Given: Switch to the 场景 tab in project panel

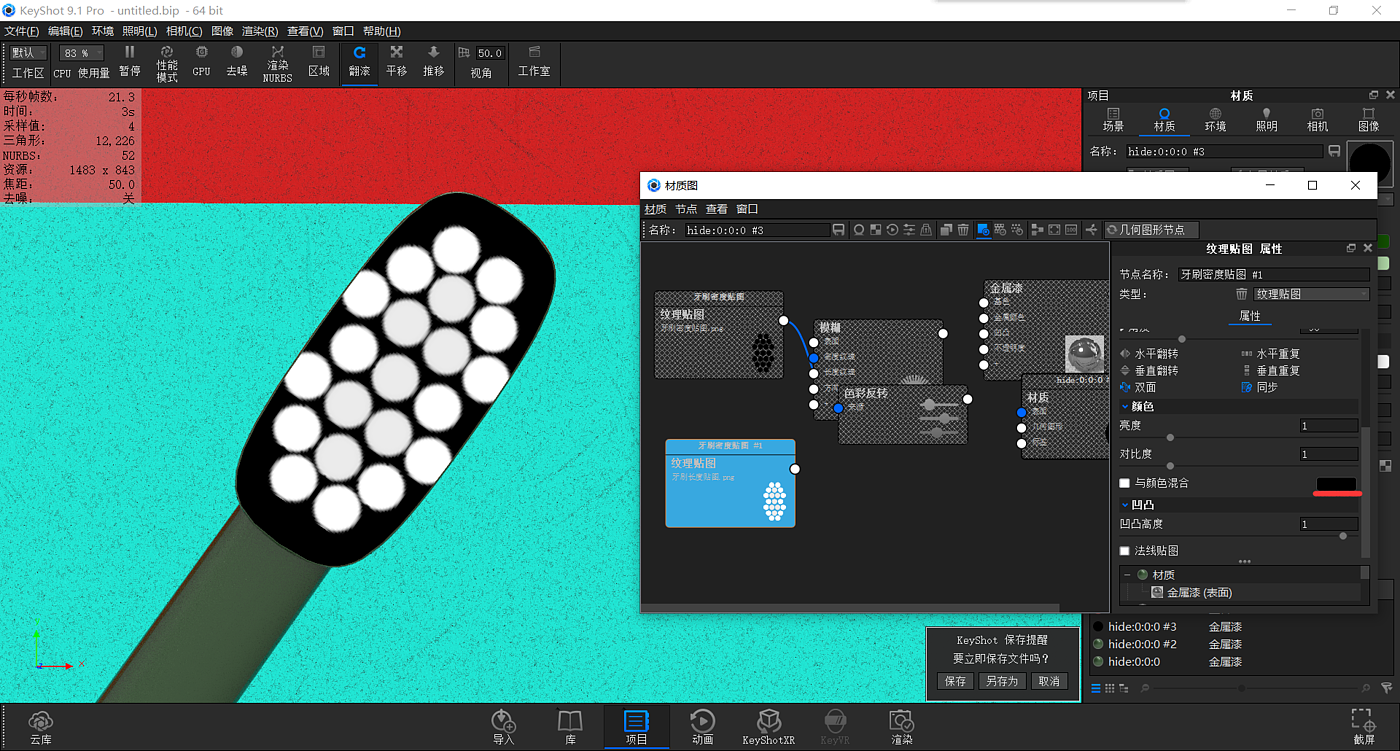Looking at the screenshot, I should (x=1113, y=120).
